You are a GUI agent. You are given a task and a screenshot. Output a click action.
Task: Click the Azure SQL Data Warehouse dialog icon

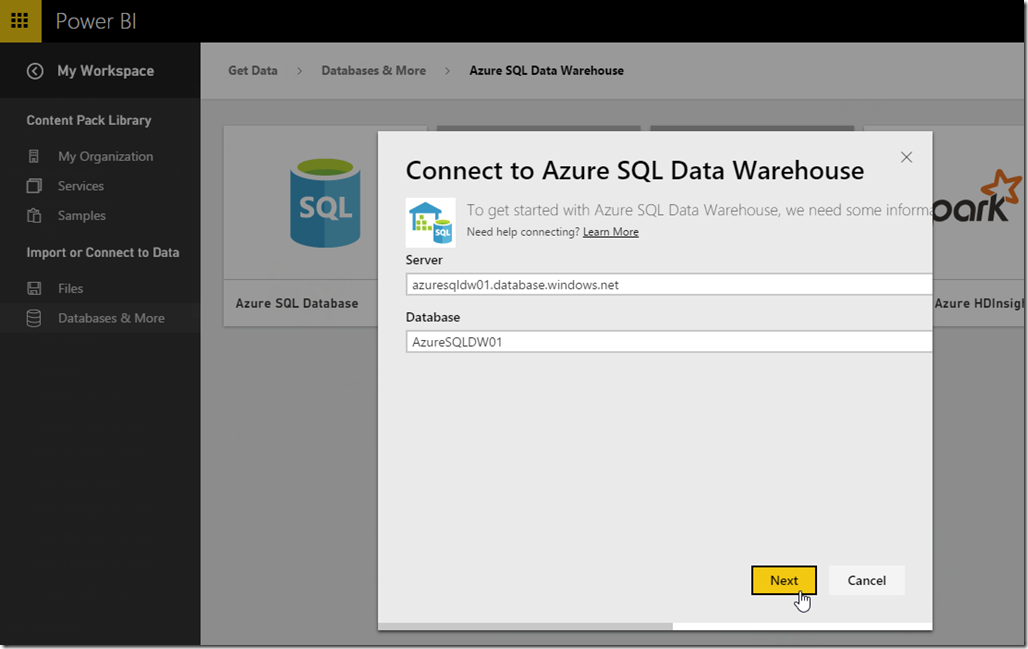[x=431, y=222]
